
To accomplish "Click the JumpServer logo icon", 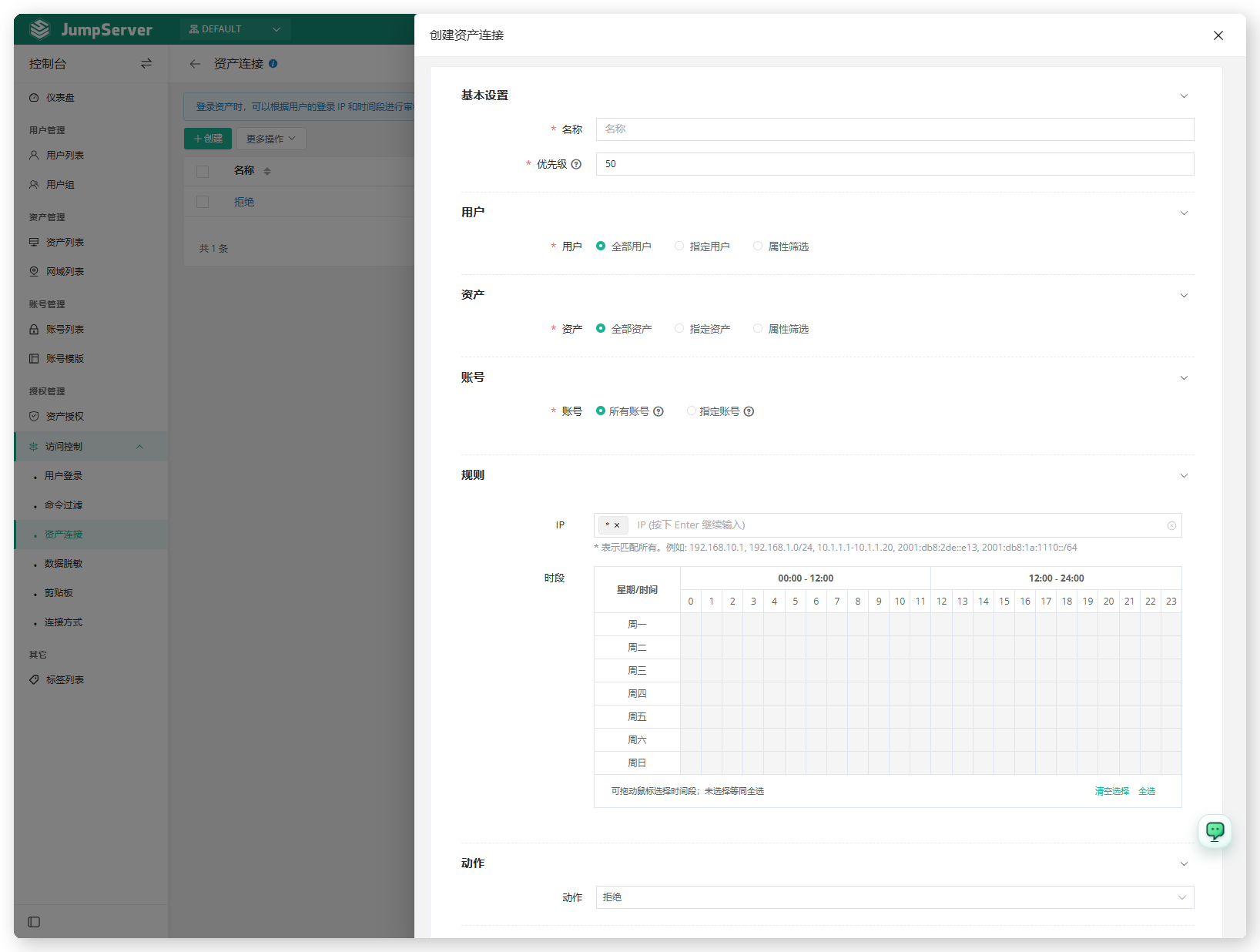I will (x=39, y=29).
